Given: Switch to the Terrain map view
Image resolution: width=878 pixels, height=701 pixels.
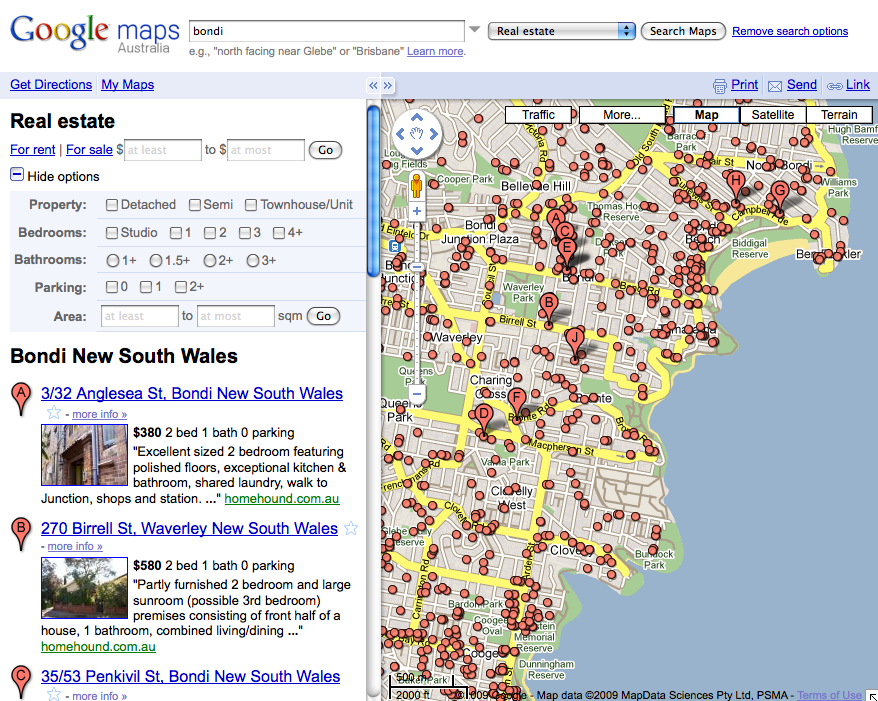Looking at the screenshot, I should click(x=839, y=115).
